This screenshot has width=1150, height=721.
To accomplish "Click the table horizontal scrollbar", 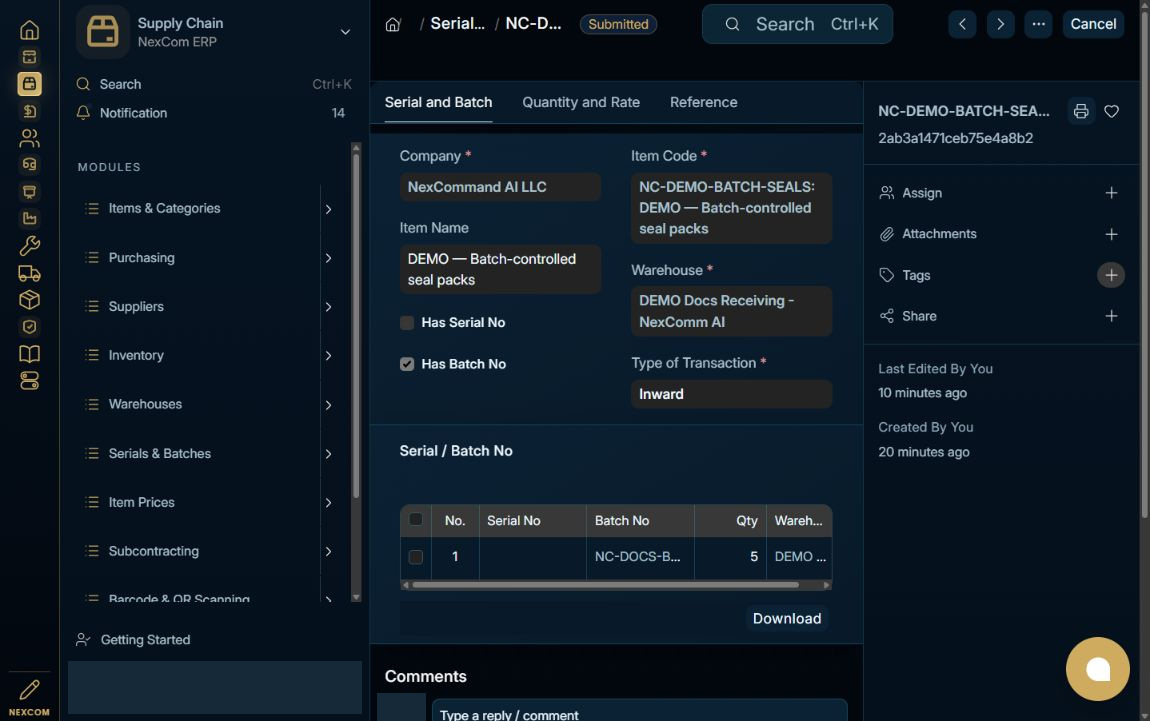I will [605, 585].
